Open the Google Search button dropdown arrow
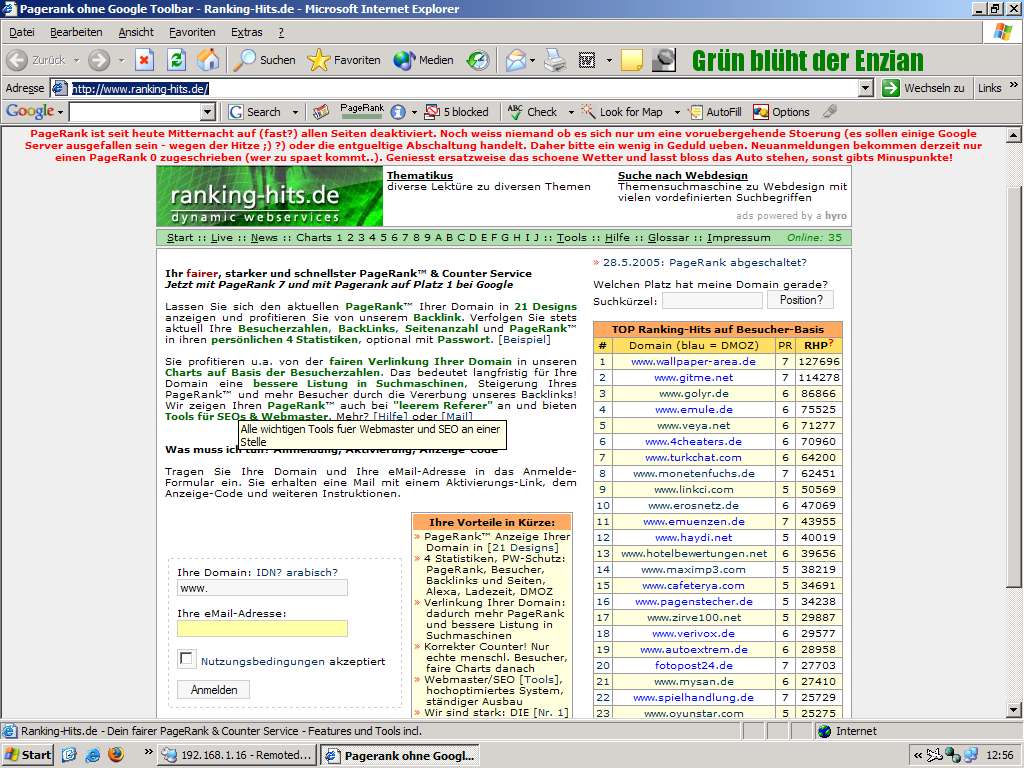This screenshot has width=1024, height=768. (x=295, y=112)
